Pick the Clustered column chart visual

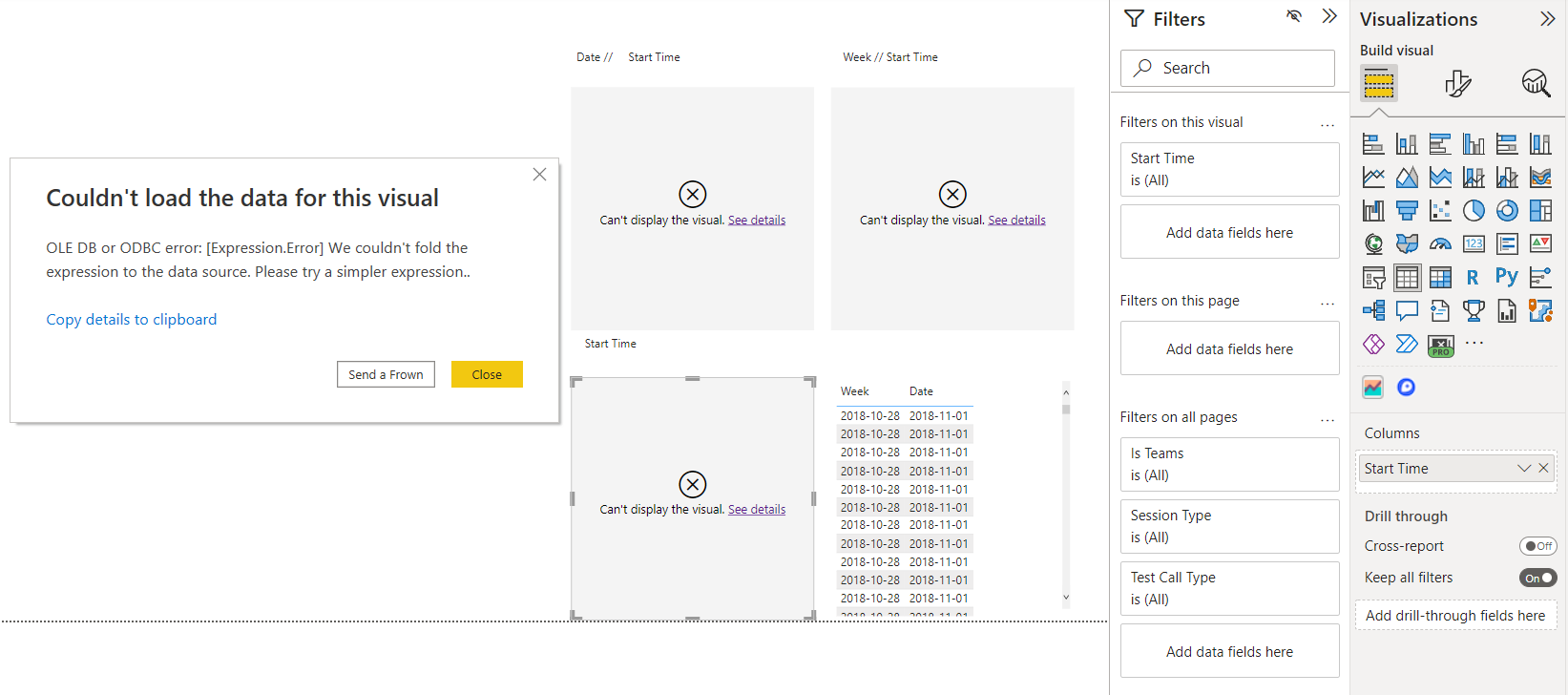[x=1474, y=144]
